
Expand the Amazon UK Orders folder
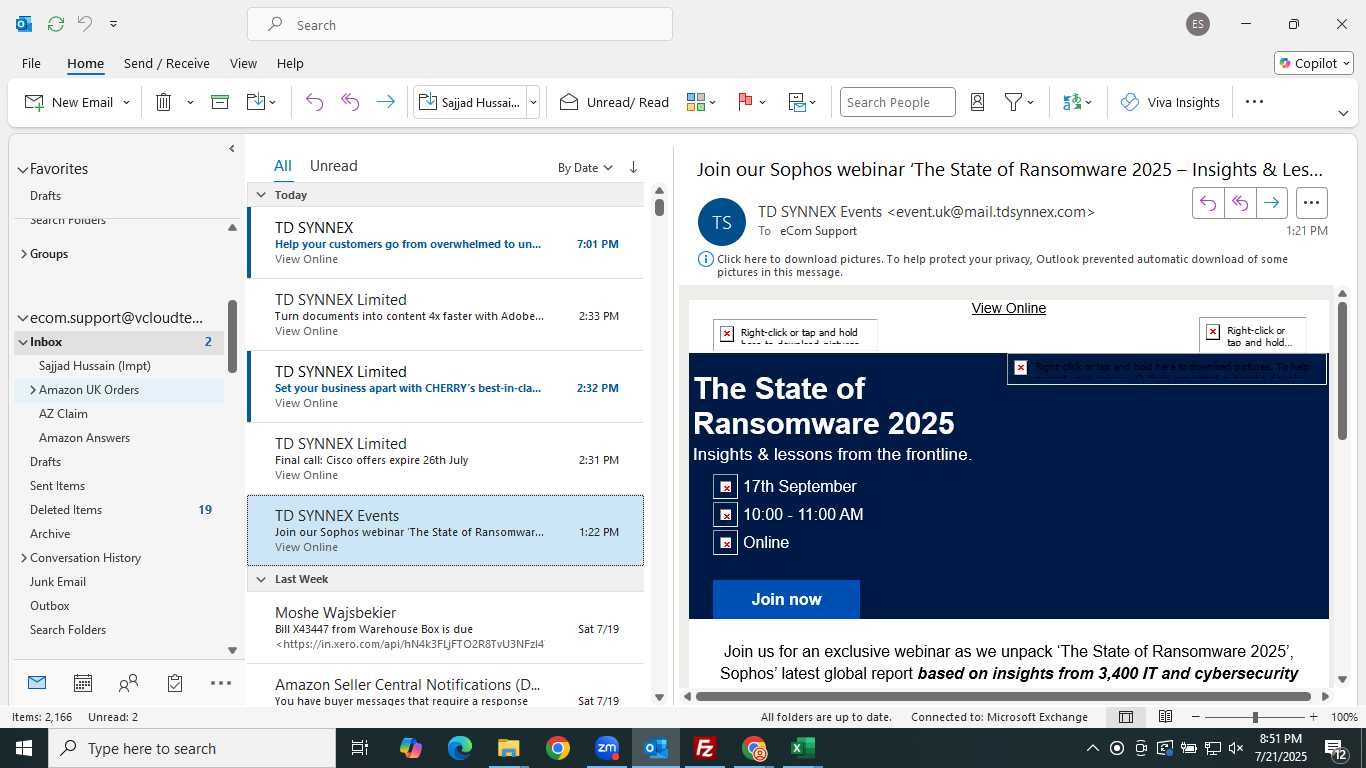pyautogui.click(x=32, y=390)
